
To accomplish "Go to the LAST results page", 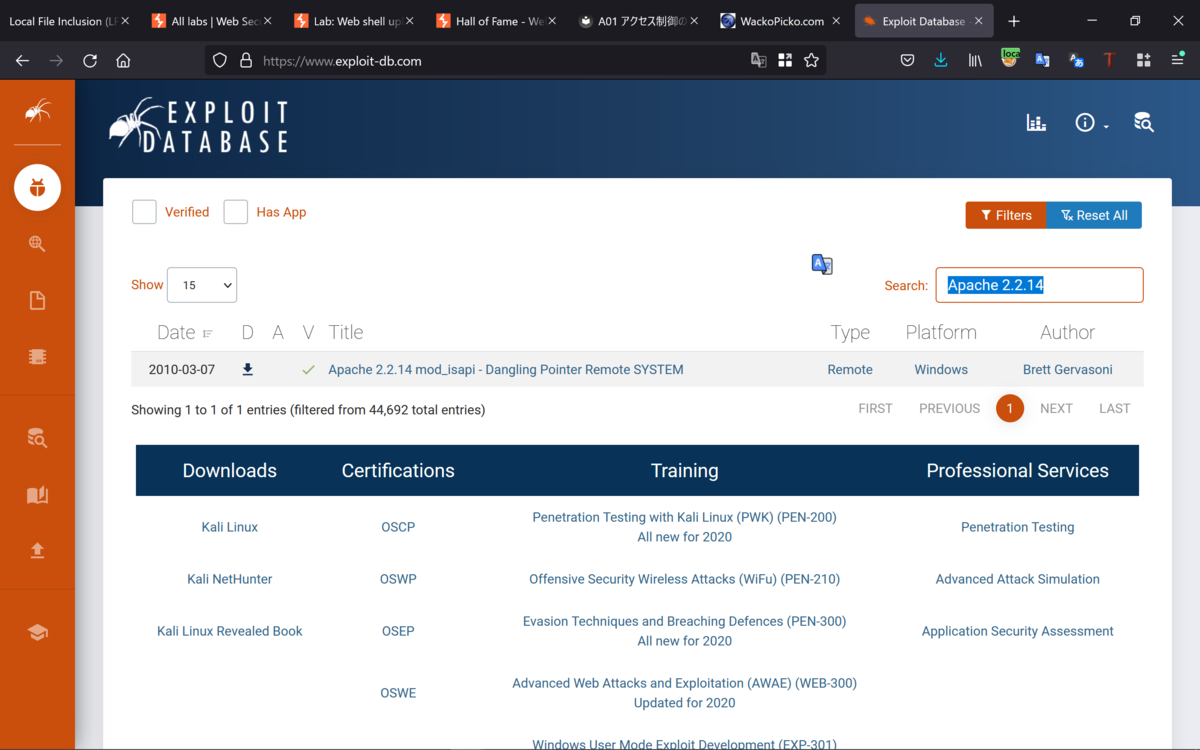I will pyautogui.click(x=1114, y=408).
